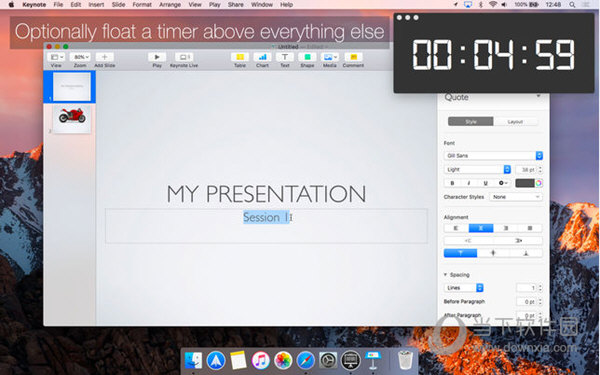
Task: Click the line spacing value field
Action: 526,288
